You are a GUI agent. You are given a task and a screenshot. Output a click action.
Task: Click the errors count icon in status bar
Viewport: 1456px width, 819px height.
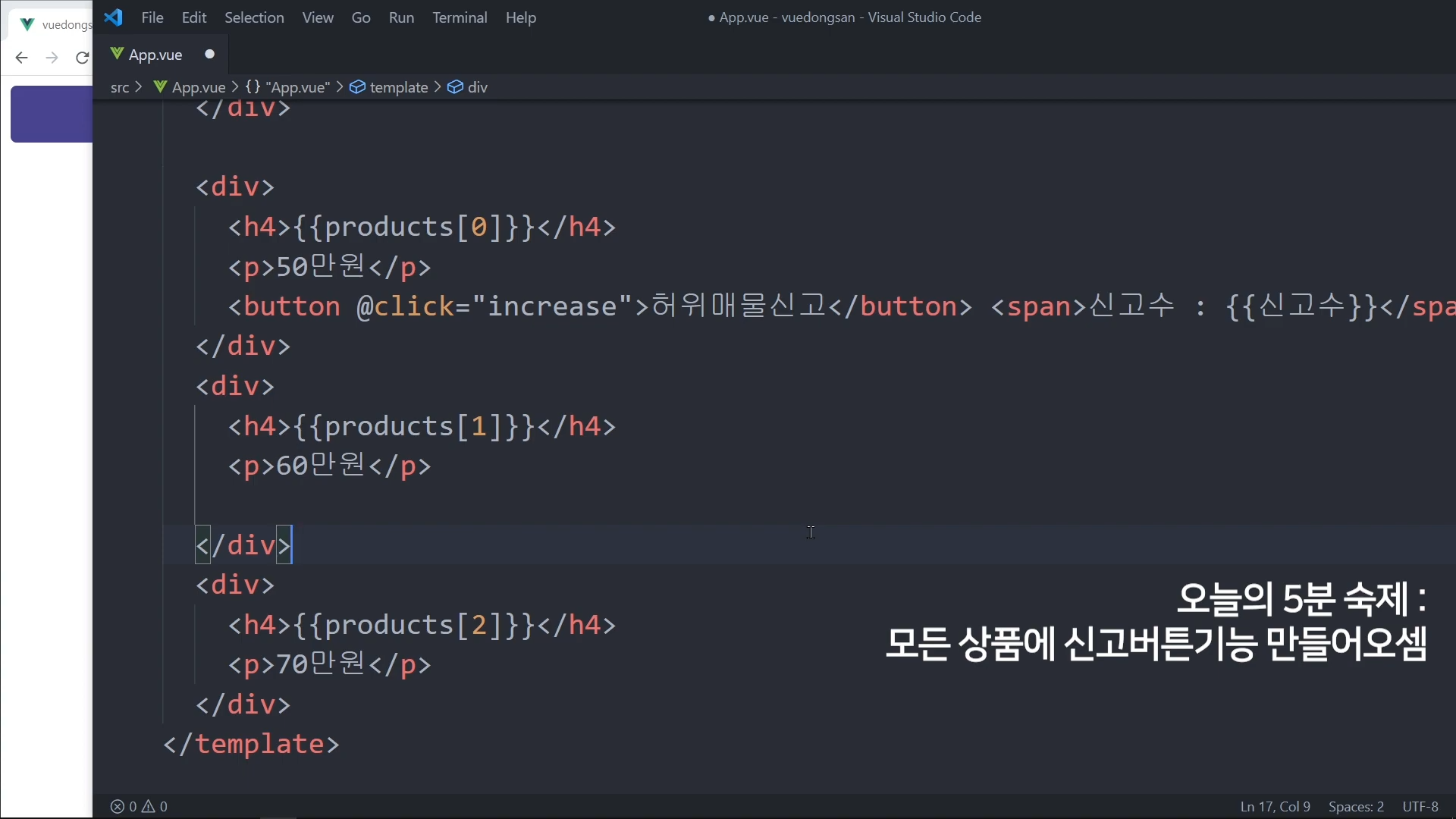point(118,806)
